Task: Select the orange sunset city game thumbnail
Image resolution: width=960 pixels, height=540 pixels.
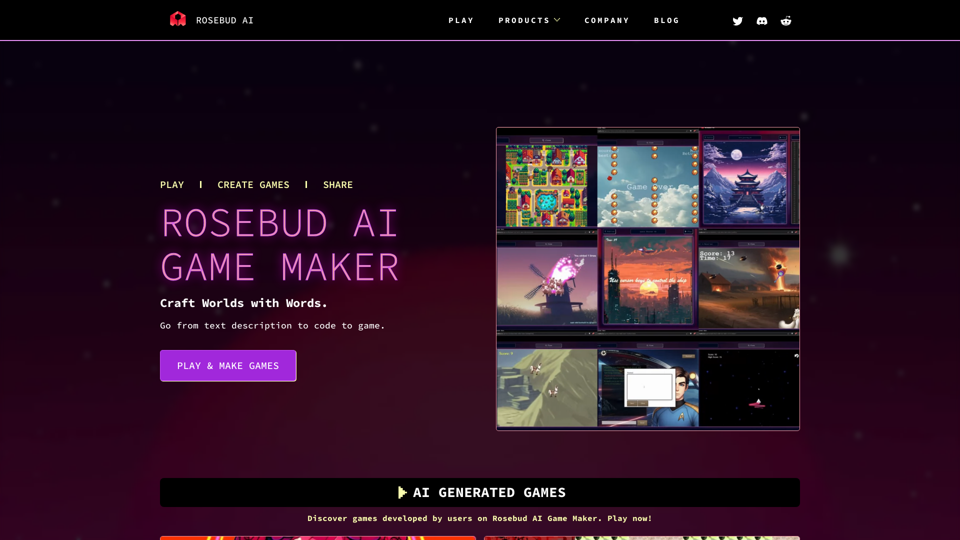Action: coord(648,280)
